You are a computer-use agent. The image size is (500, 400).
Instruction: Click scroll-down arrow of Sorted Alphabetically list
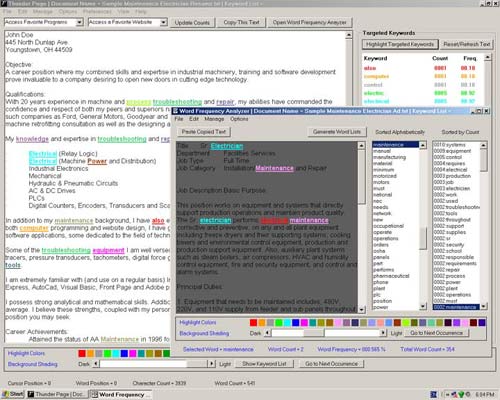point(423,306)
